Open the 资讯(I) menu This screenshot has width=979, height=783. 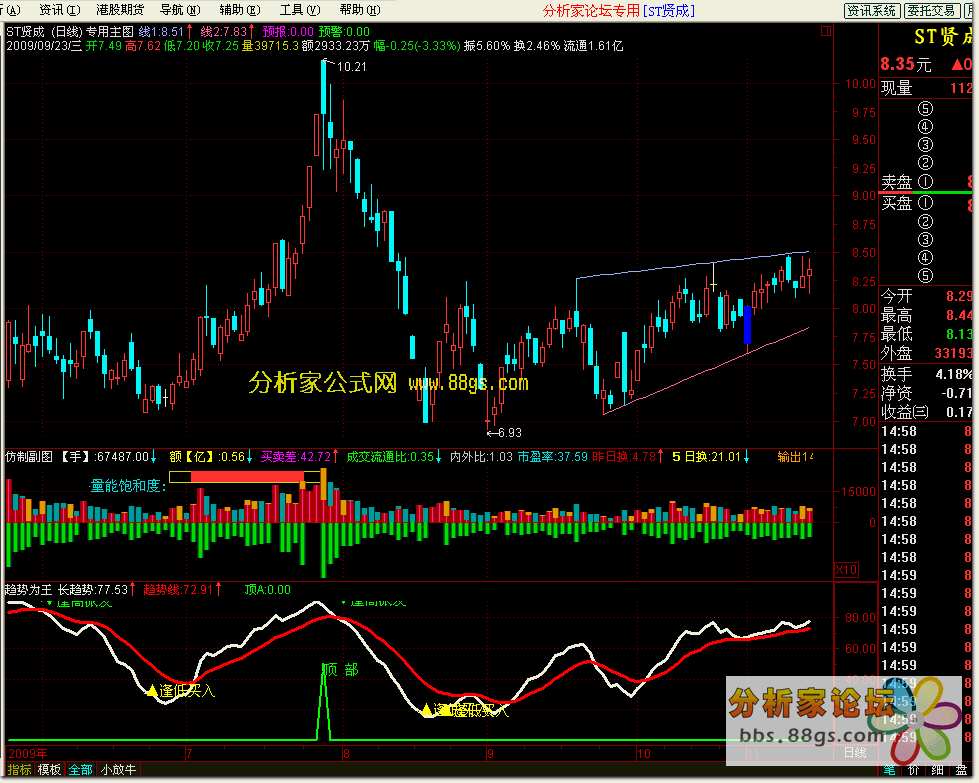[x=59, y=10]
